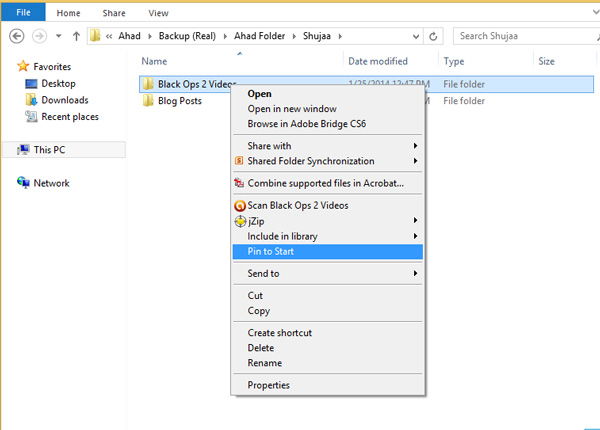Click the Recent places icon

point(31,116)
